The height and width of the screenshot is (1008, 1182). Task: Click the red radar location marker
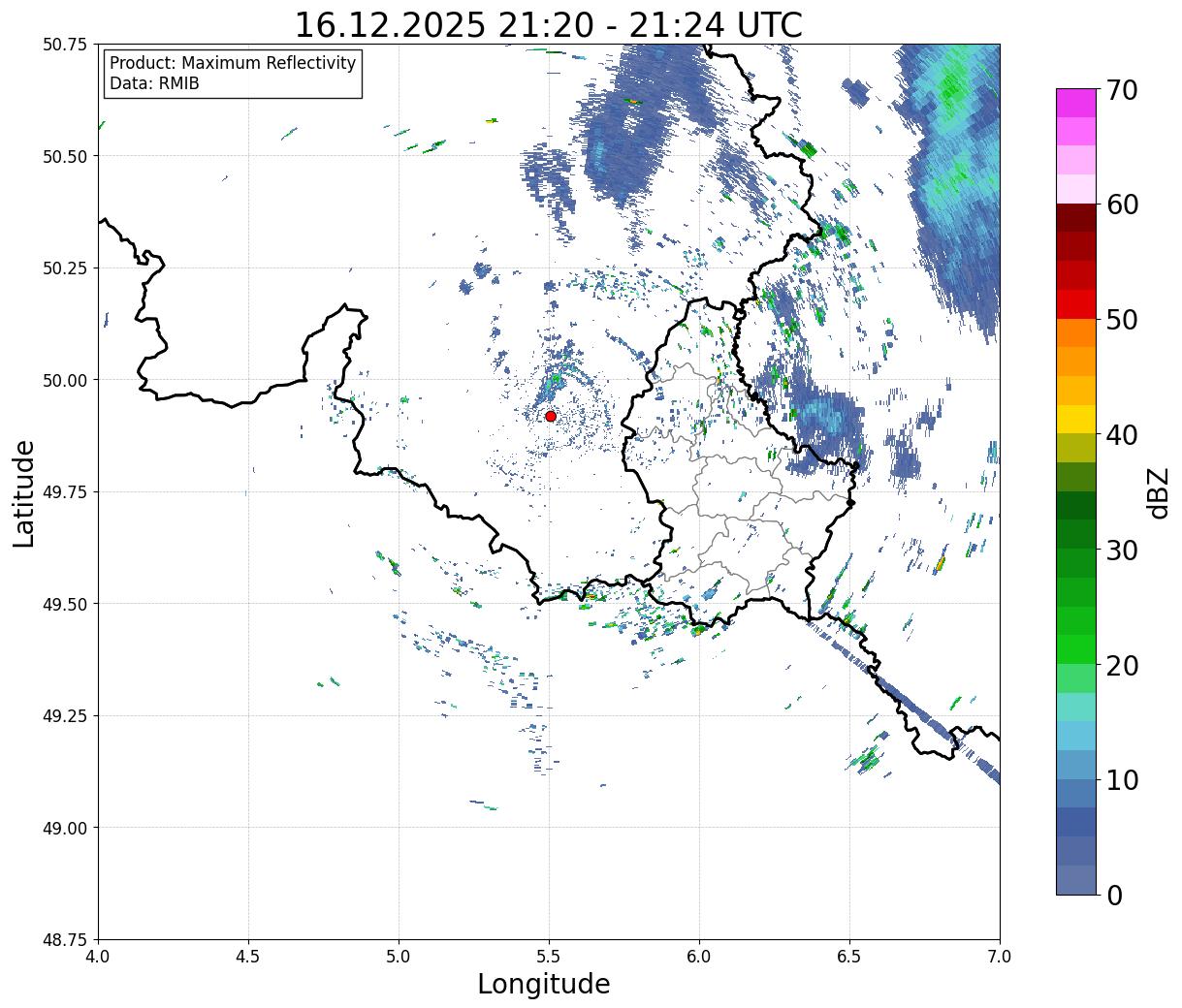551,416
